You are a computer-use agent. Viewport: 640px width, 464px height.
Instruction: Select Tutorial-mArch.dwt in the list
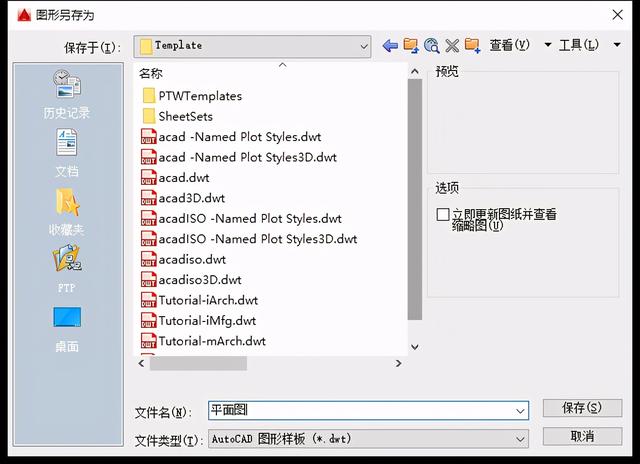click(x=204, y=341)
